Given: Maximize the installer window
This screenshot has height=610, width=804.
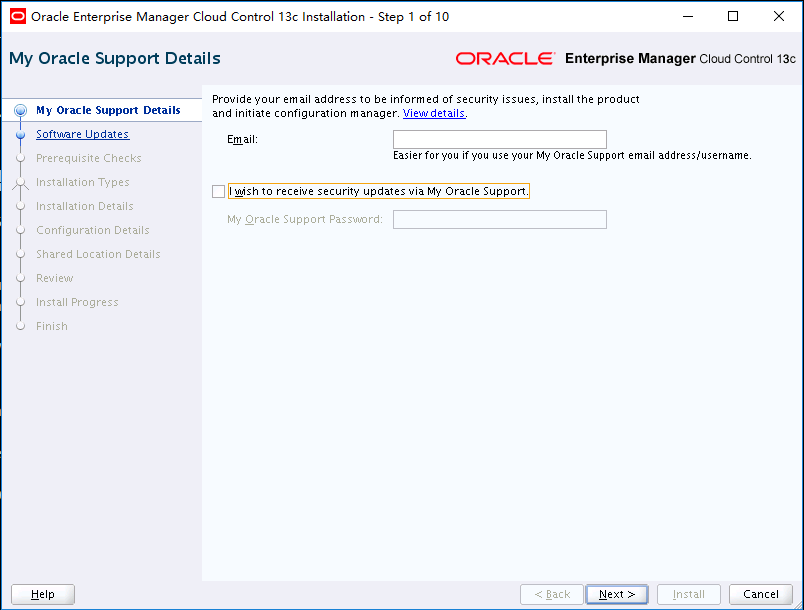Looking at the screenshot, I should point(733,16).
